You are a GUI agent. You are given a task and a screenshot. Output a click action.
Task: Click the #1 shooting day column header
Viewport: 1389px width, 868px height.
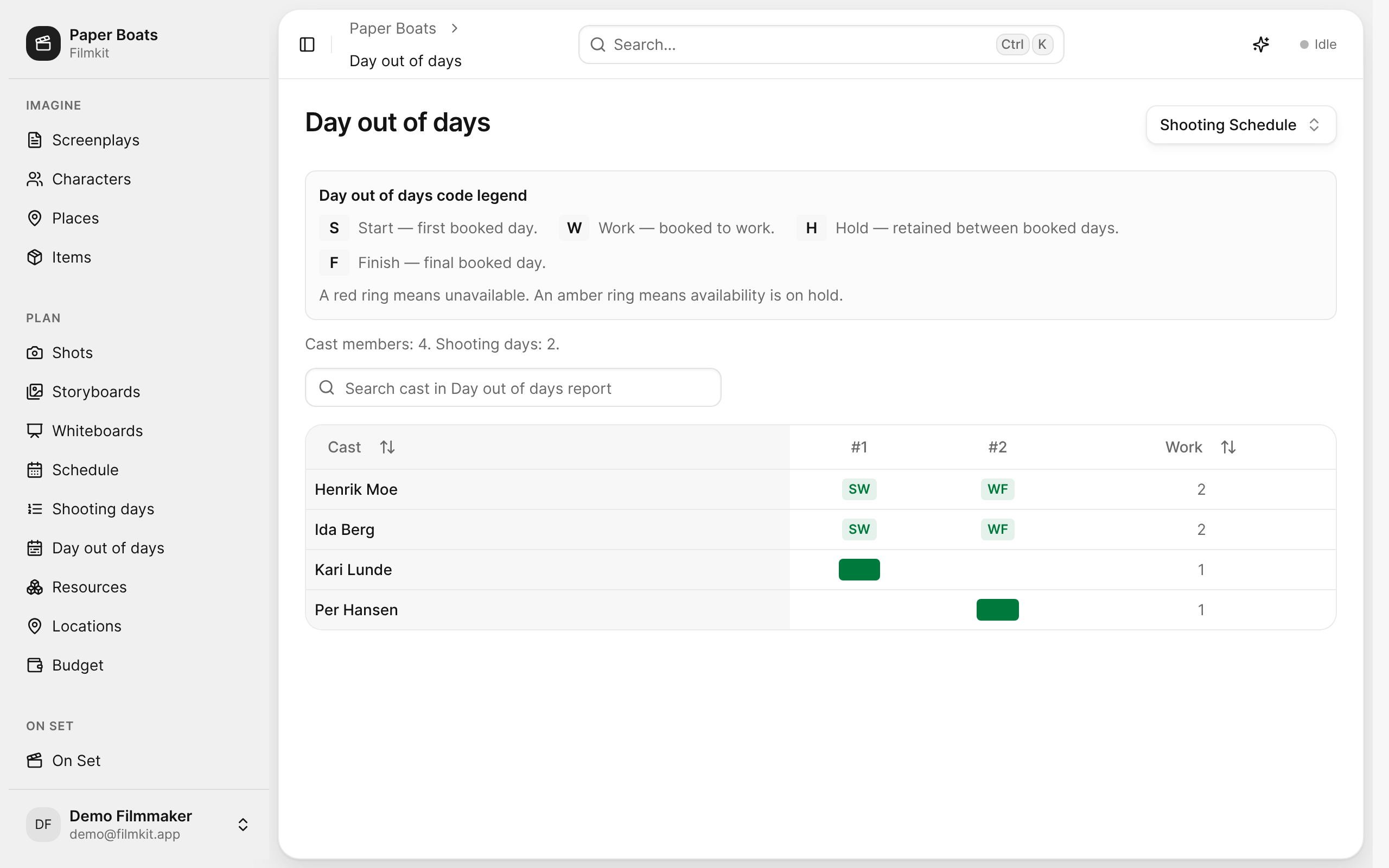pyautogui.click(x=859, y=447)
